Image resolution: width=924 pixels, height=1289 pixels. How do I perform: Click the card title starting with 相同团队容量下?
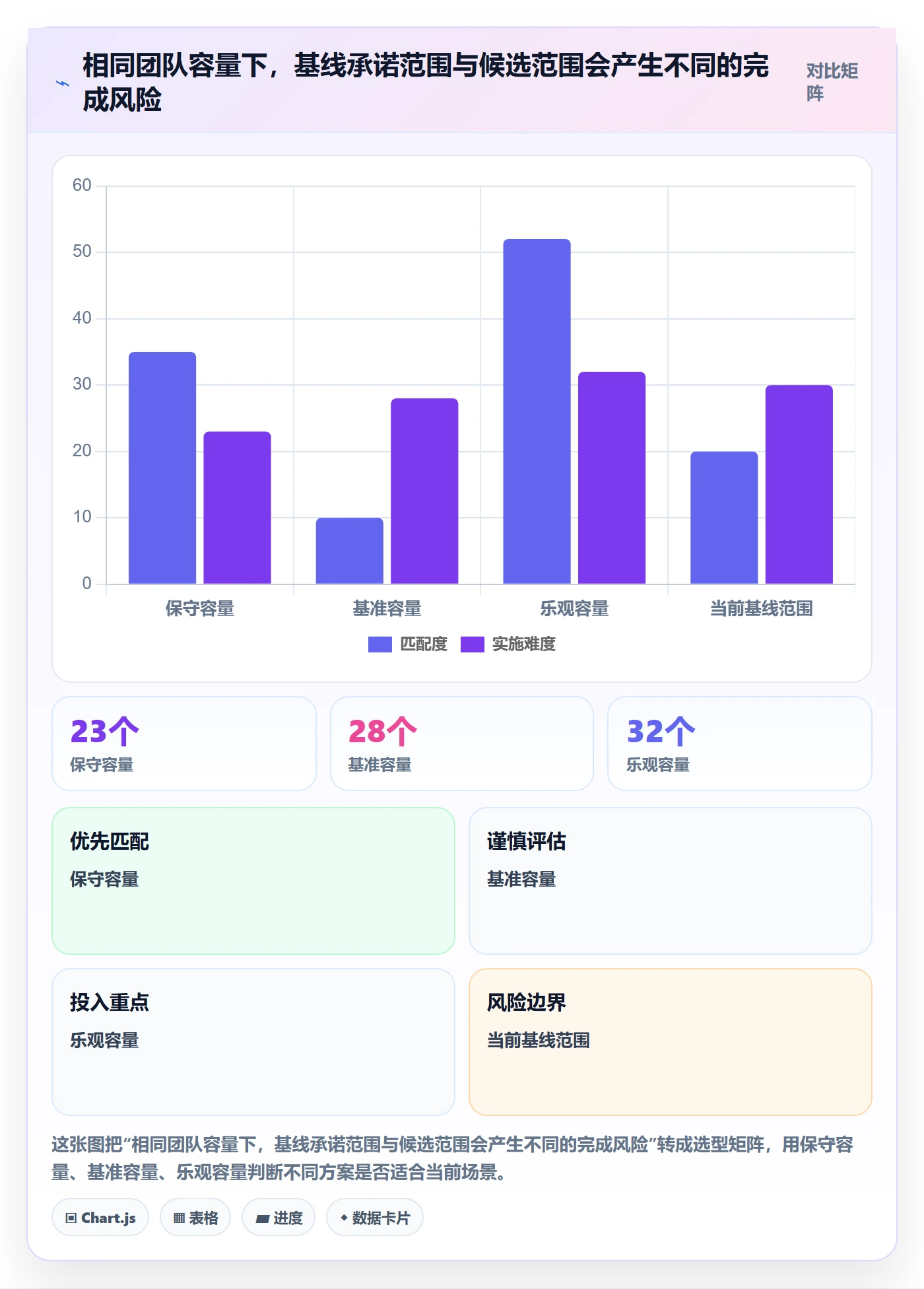tap(426, 83)
